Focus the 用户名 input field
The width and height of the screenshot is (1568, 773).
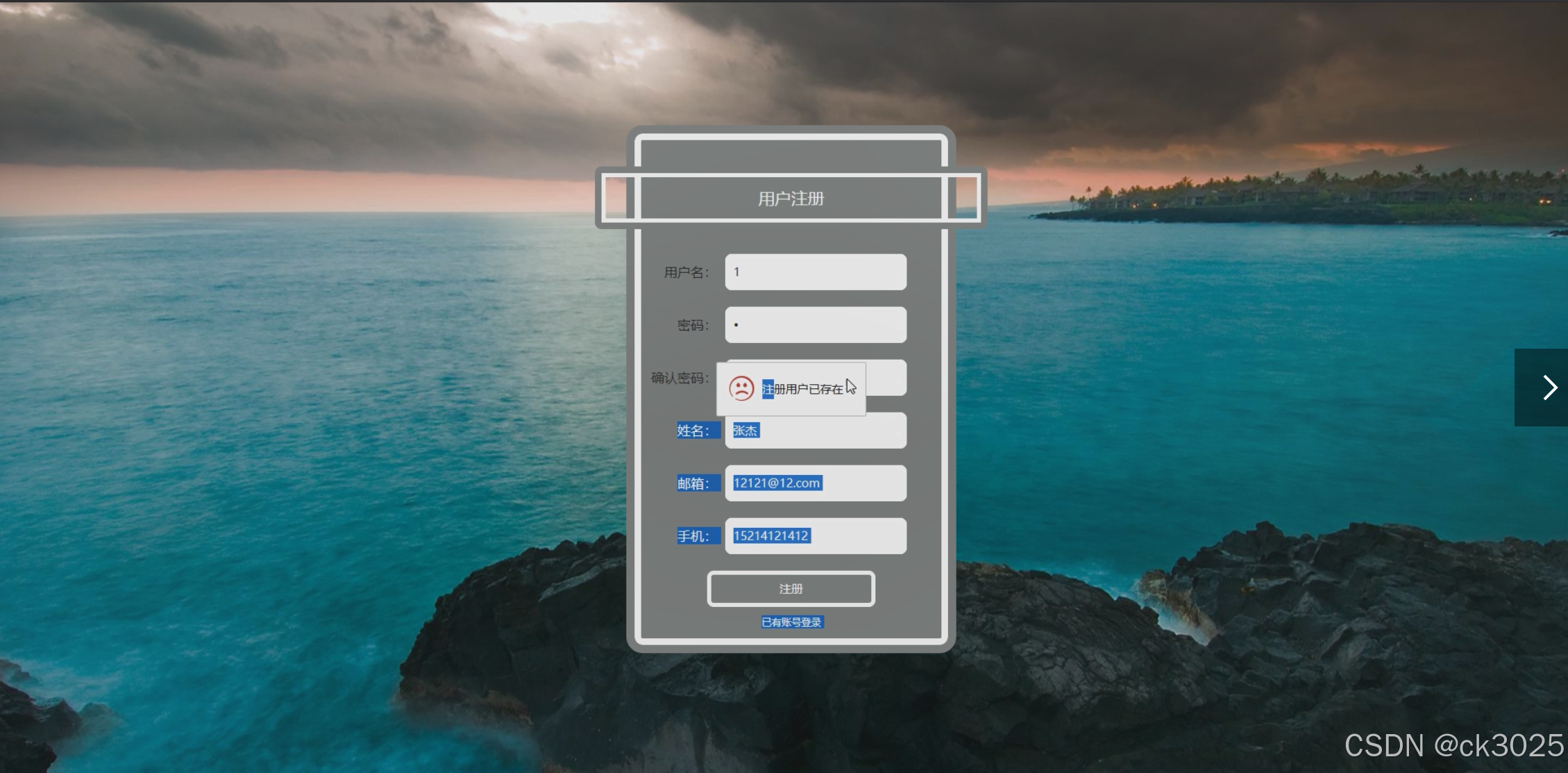coord(816,272)
